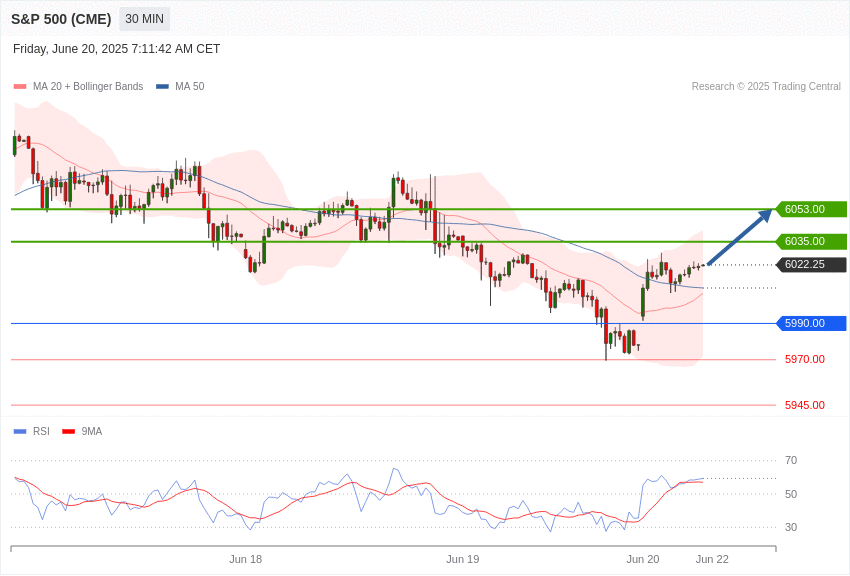Screen dimensions: 850x576
Task: Click the S&P 500 (CME) title
Action: 61,19
